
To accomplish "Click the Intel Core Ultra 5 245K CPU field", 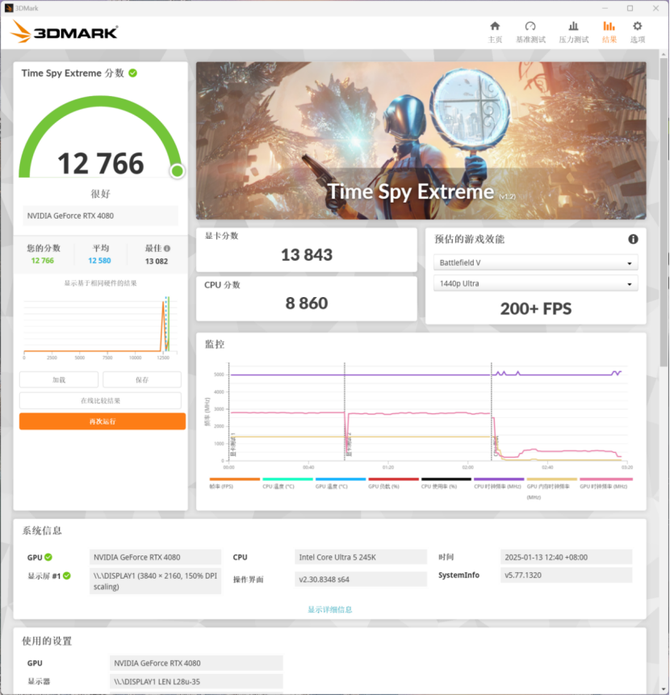I will (x=361, y=557).
